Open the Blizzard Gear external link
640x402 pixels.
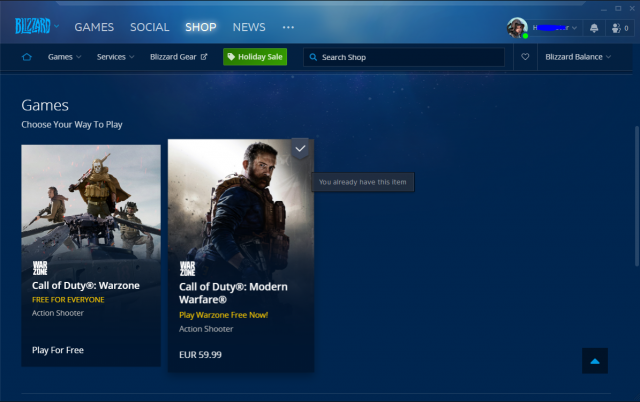click(178, 57)
